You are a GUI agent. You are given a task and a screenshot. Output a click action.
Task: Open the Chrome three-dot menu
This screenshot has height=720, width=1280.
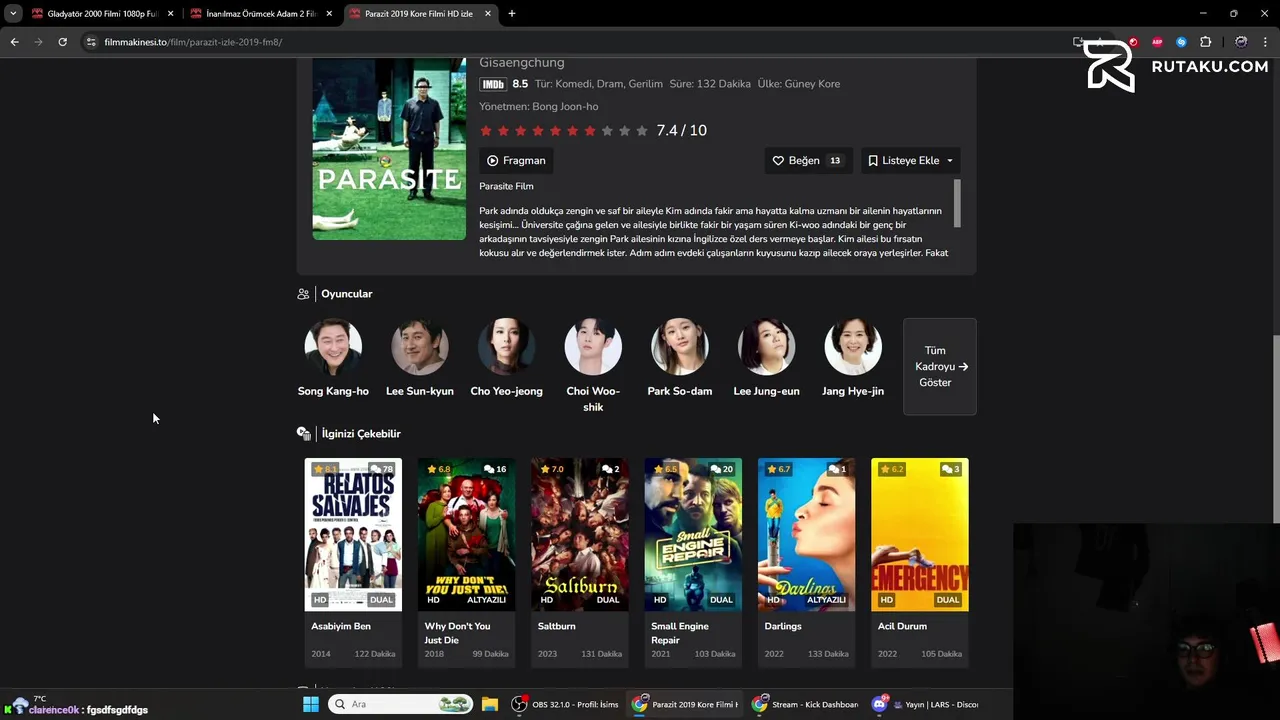pyautogui.click(x=1265, y=42)
